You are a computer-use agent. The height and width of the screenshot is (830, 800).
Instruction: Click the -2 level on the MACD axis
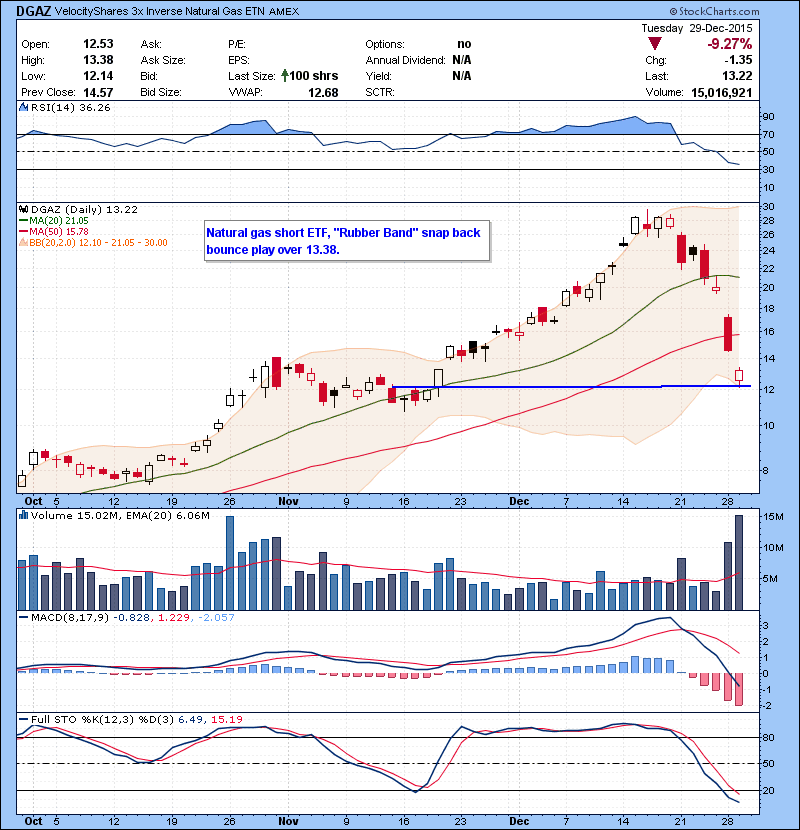coord(767,706)
